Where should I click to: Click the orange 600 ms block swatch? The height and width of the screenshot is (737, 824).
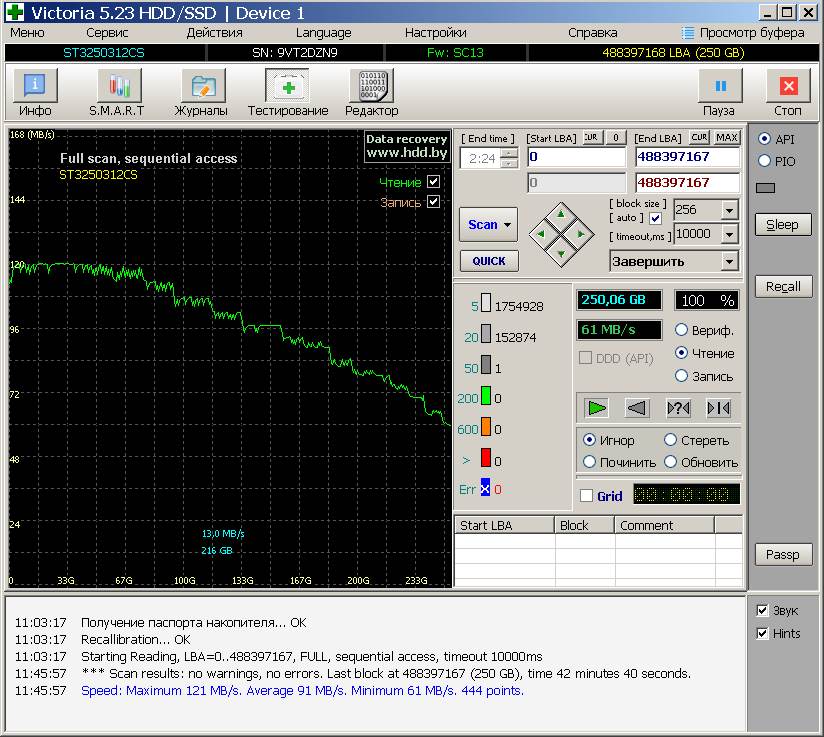click(486, 426)
